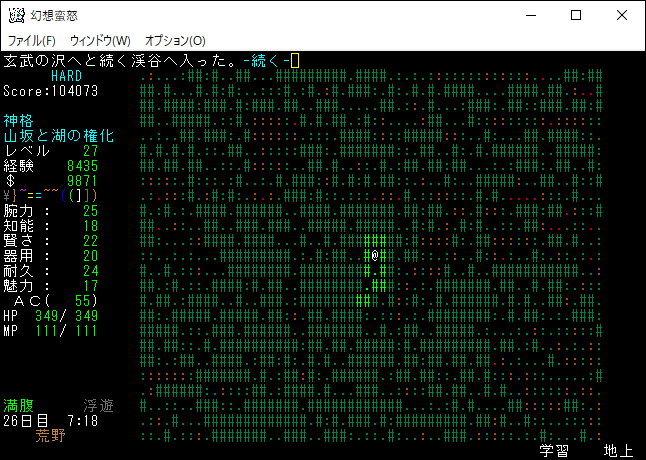Screen dimensions: 646x460
Task: Open the ウィンドウ(W) menu
Action: coord(100,40)
